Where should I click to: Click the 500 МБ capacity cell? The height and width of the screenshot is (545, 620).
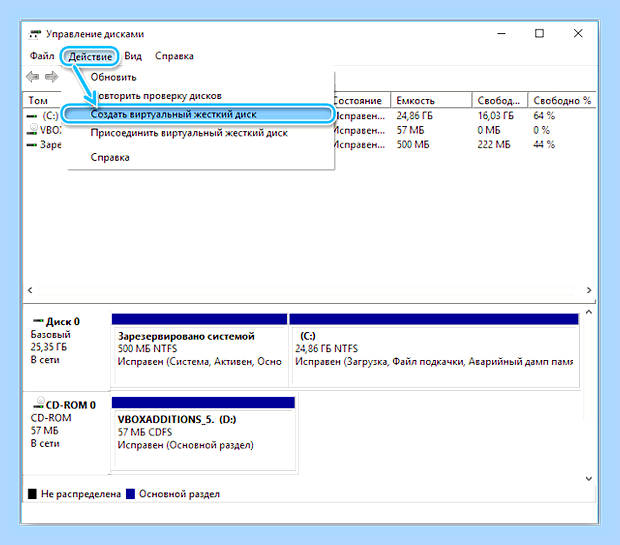pyautogui.click(x=413, y=144)
